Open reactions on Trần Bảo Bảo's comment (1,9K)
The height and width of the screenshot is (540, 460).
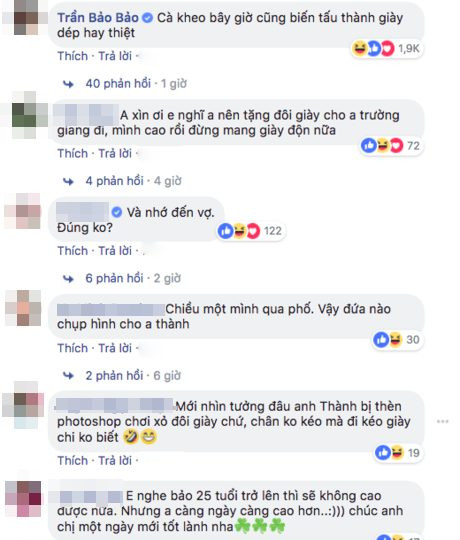[x=387, y=49]
